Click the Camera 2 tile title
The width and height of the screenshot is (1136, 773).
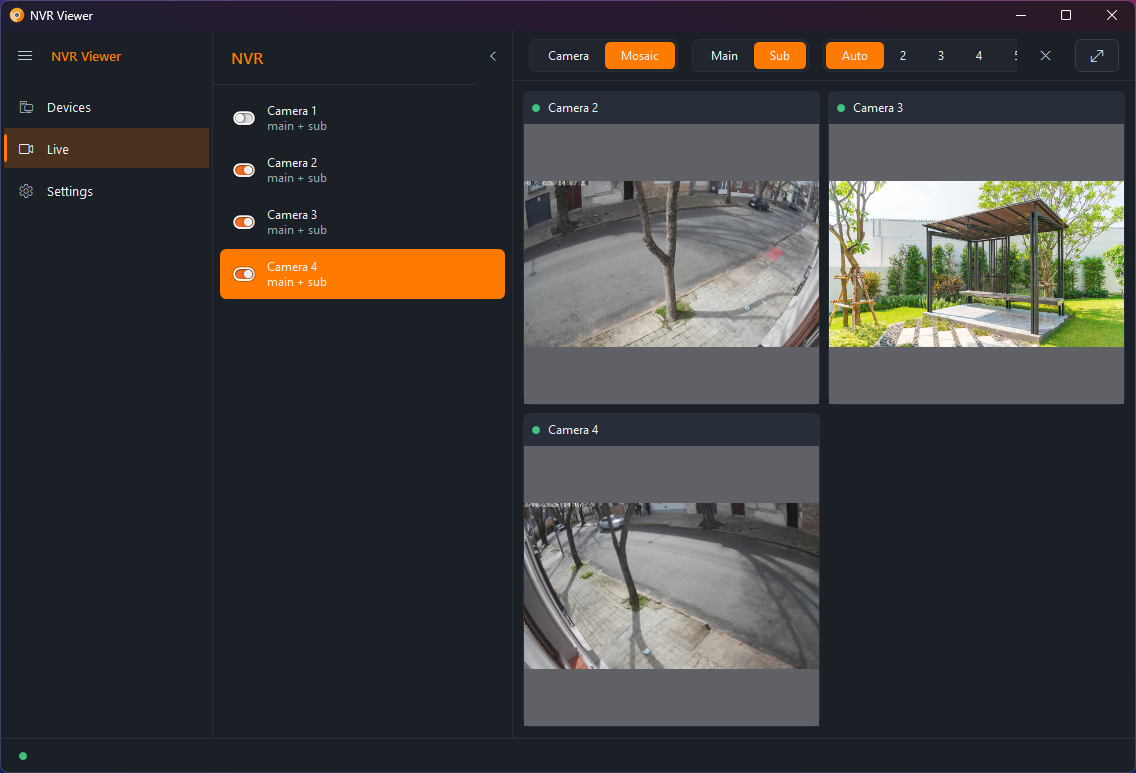(x=572, y=108)
